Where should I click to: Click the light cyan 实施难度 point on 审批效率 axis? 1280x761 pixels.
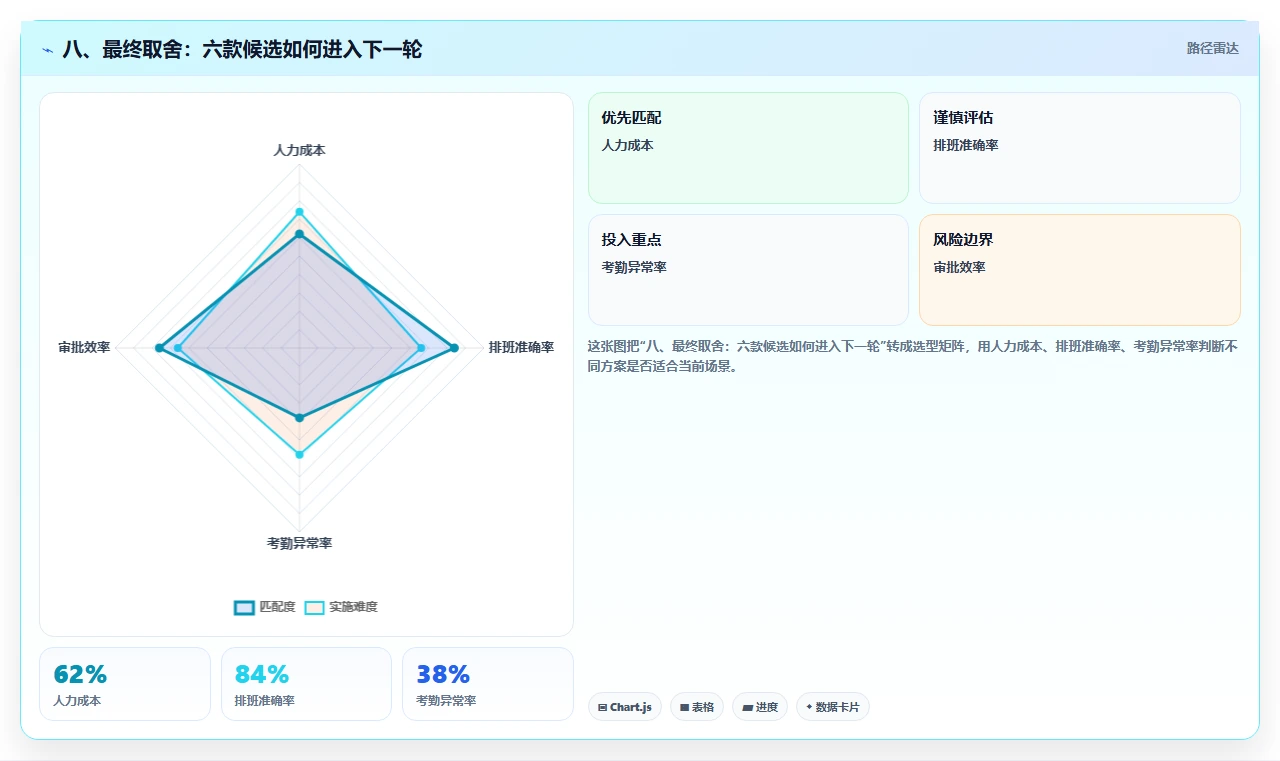click(x=178, y=348)
